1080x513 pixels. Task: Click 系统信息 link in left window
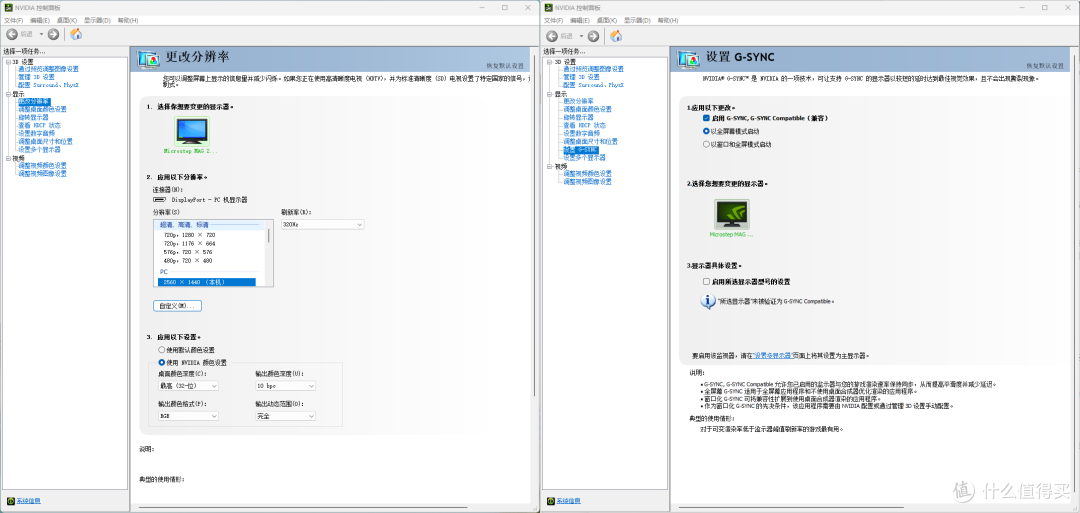click(x=28, y=501)
